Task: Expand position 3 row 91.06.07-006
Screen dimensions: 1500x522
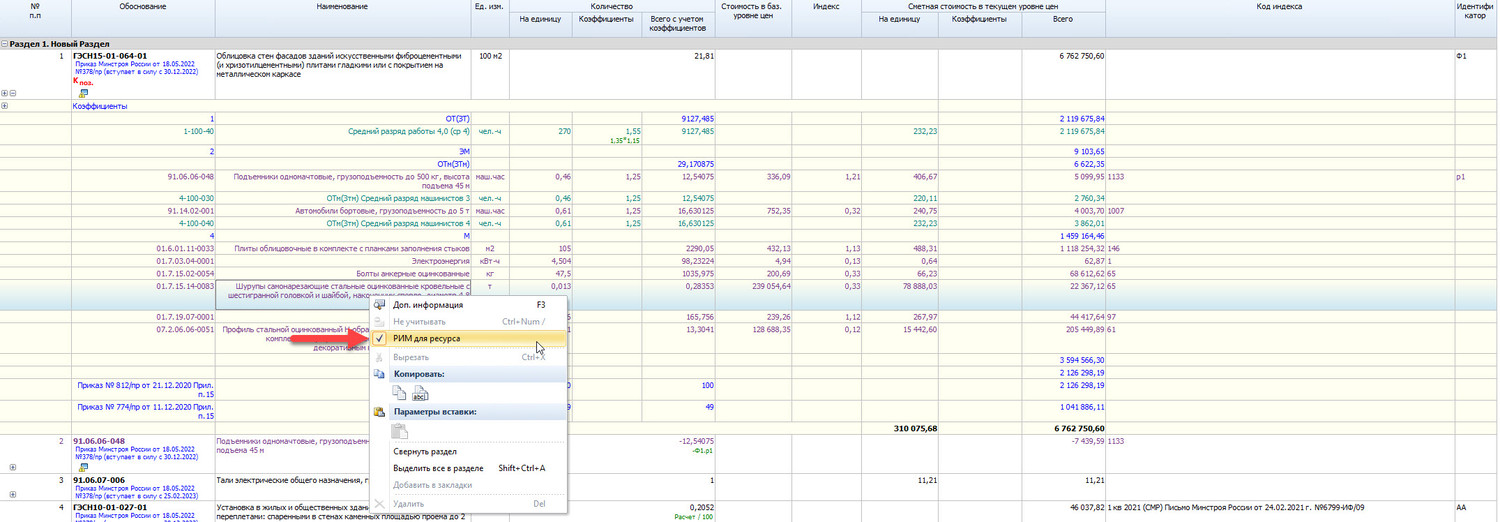Action: 12,494
